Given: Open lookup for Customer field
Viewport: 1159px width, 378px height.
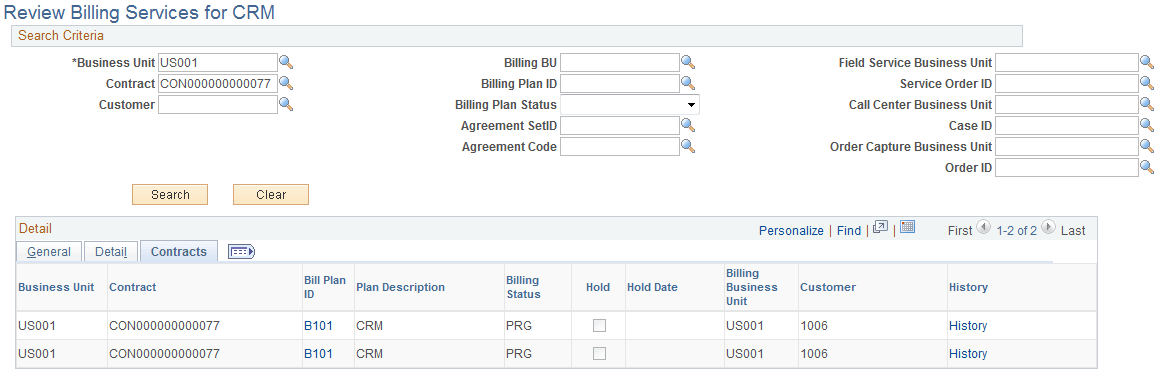Looking at the screenshot, I should click(286, 104).
